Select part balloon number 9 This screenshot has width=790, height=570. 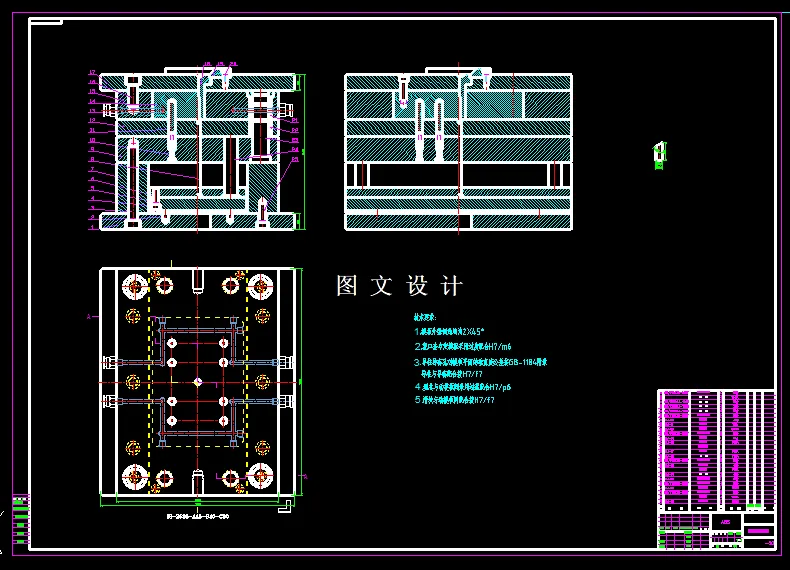pos(93,150)
